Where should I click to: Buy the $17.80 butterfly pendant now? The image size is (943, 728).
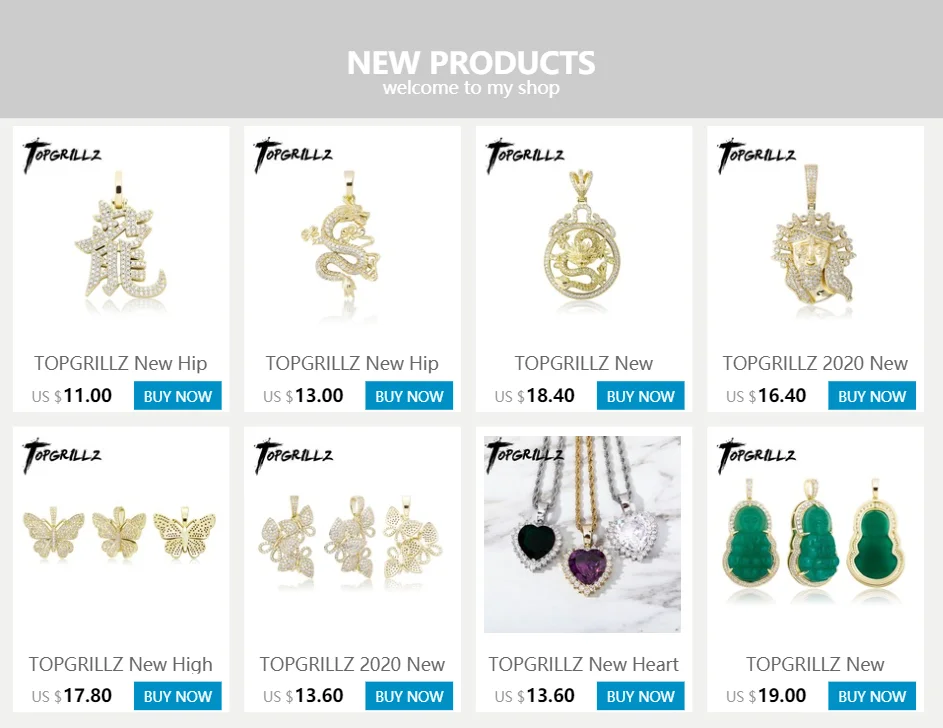tap(177, 696)
